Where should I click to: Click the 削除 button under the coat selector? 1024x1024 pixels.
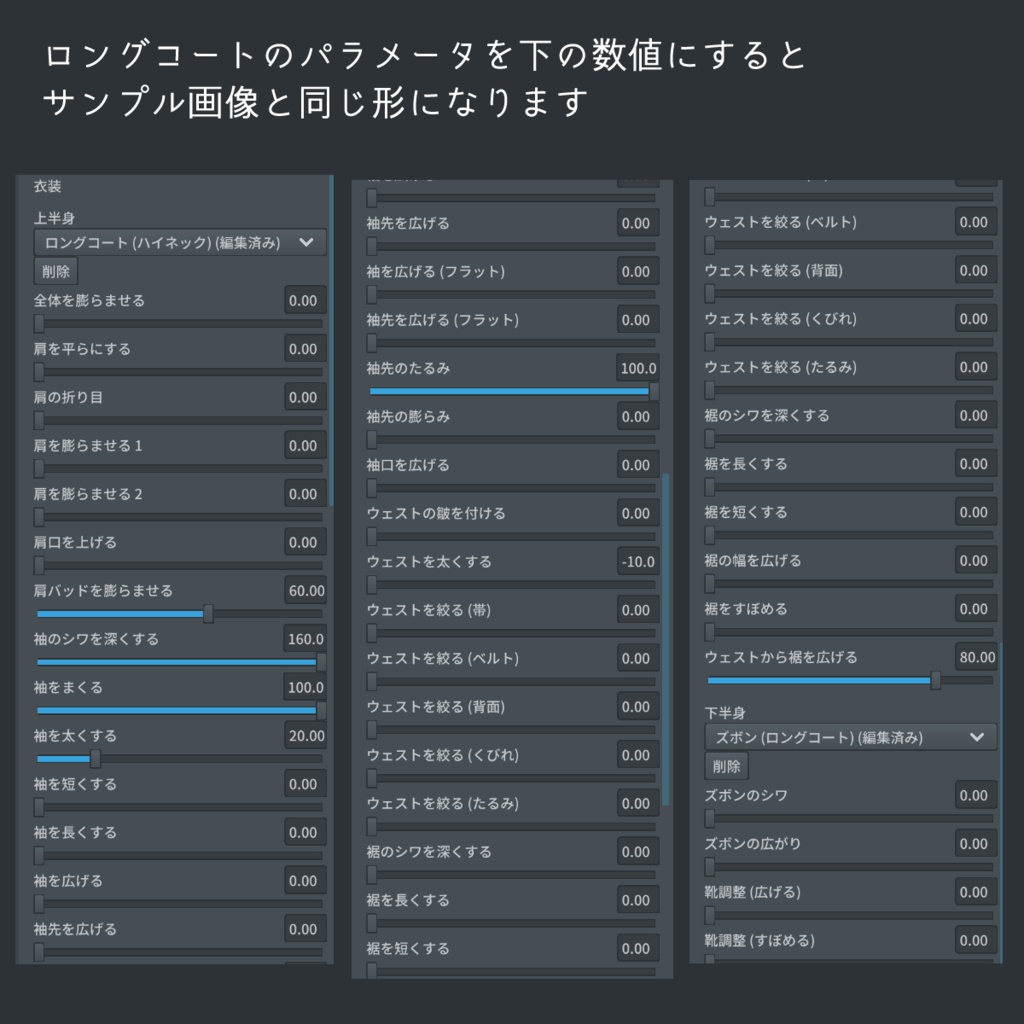pos(55,271)
